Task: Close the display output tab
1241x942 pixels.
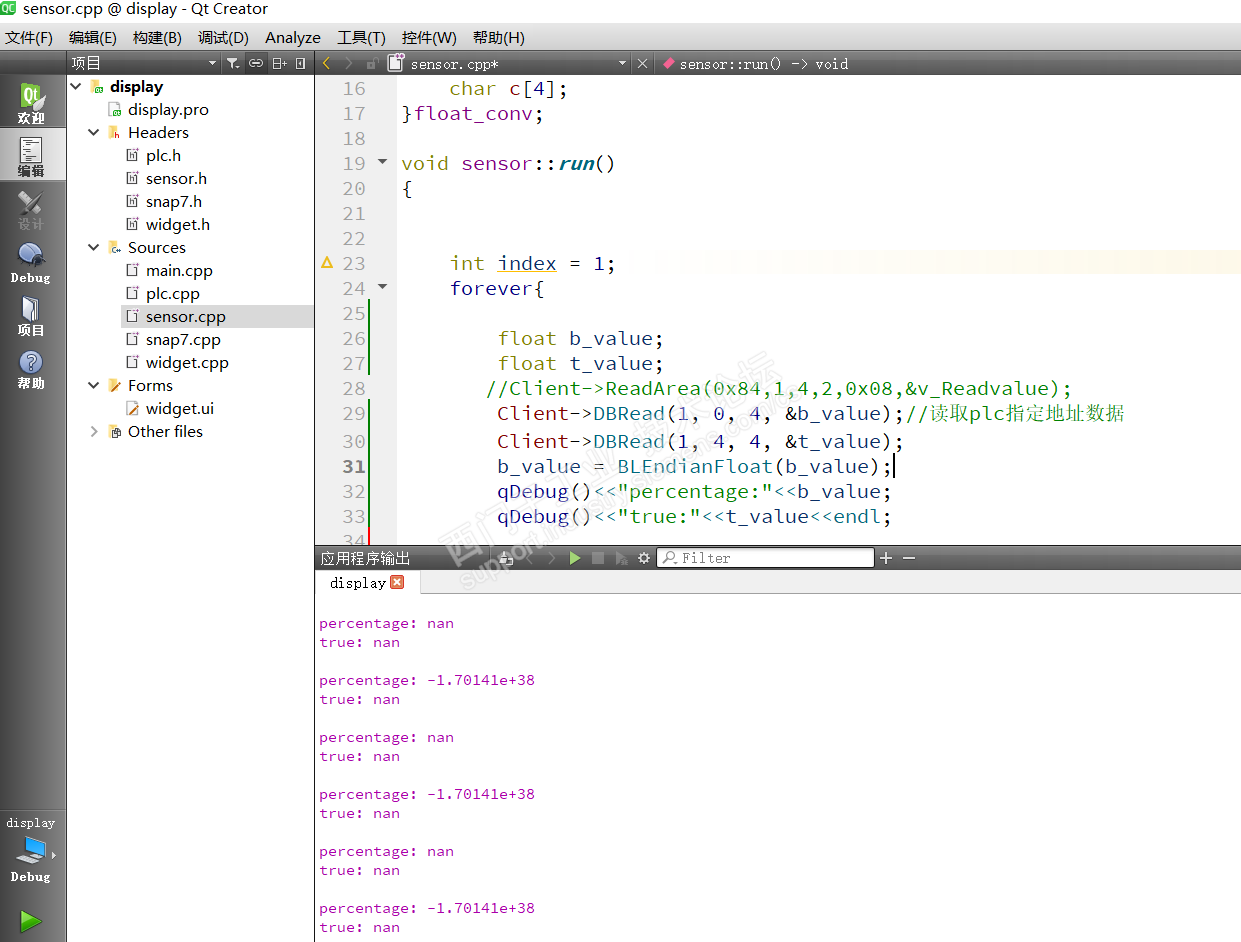Action: point(397,582)
